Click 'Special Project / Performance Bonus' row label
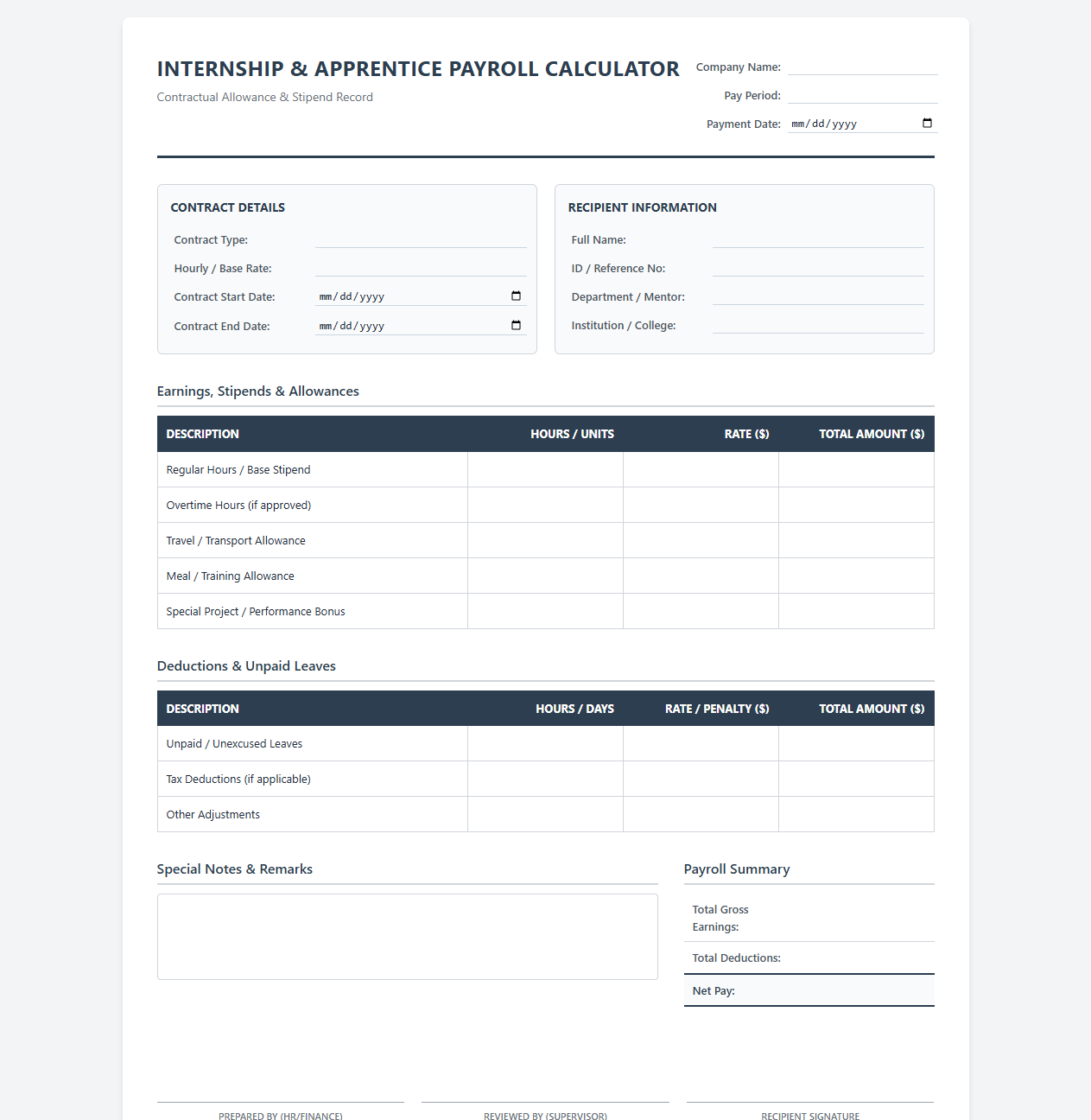Screen dimensions: 1091x1120 [x=256, y=611]
